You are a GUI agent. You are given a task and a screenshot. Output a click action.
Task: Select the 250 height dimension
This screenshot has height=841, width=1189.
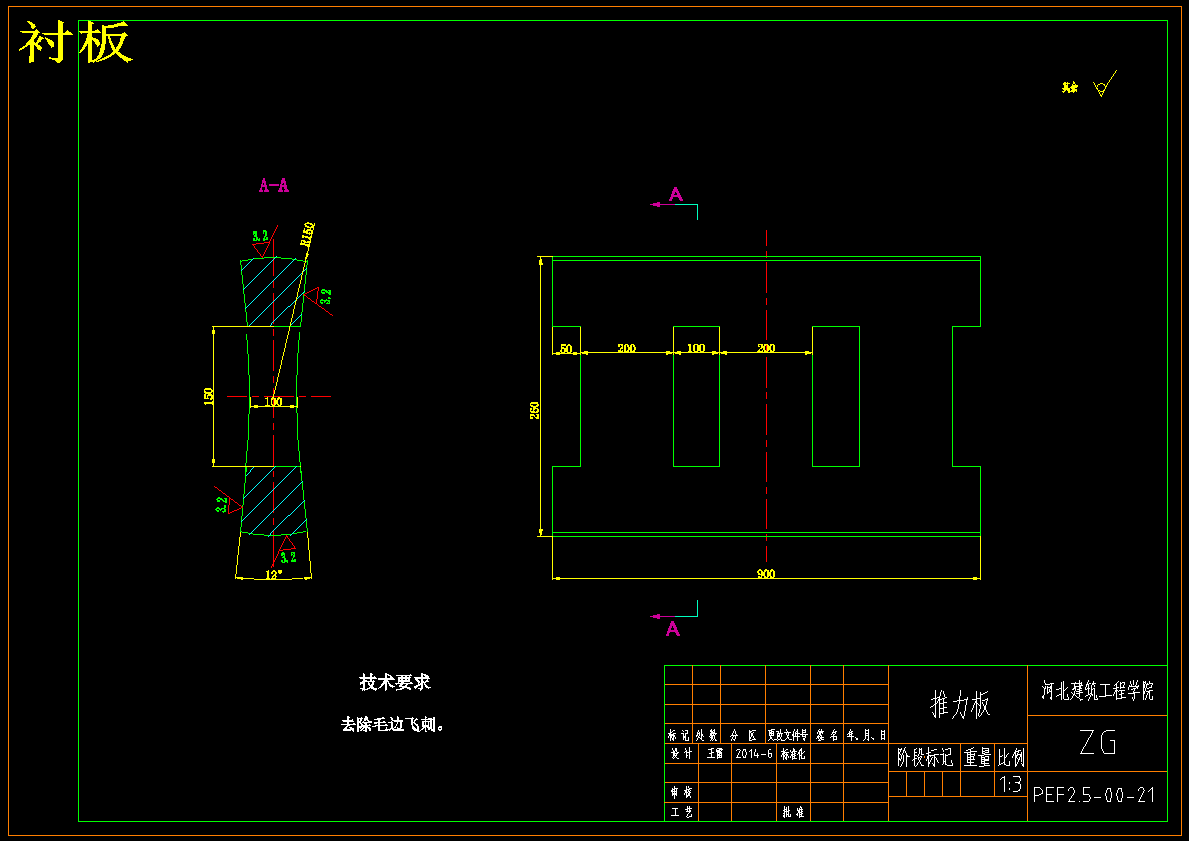tap(535, 410)
